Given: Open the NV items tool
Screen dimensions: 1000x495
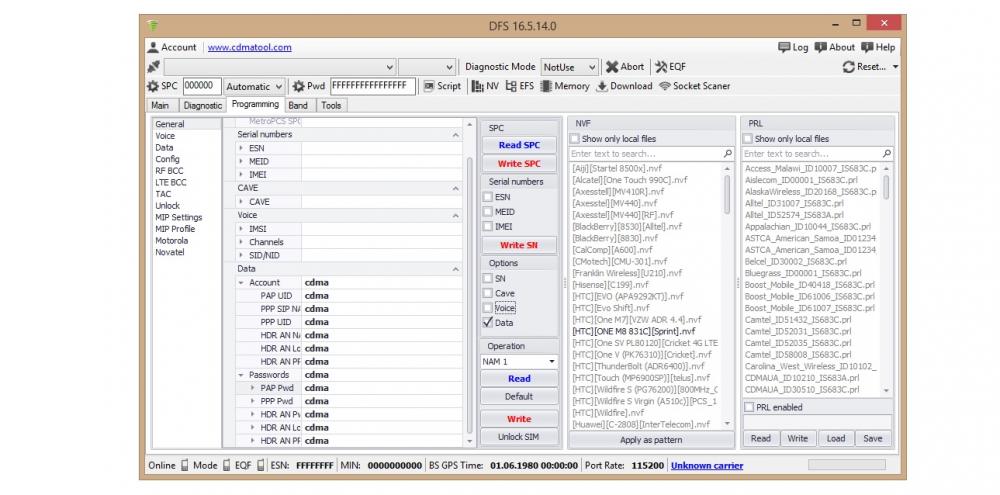Looking at the screenshot, I should click(x=485, y=86).
